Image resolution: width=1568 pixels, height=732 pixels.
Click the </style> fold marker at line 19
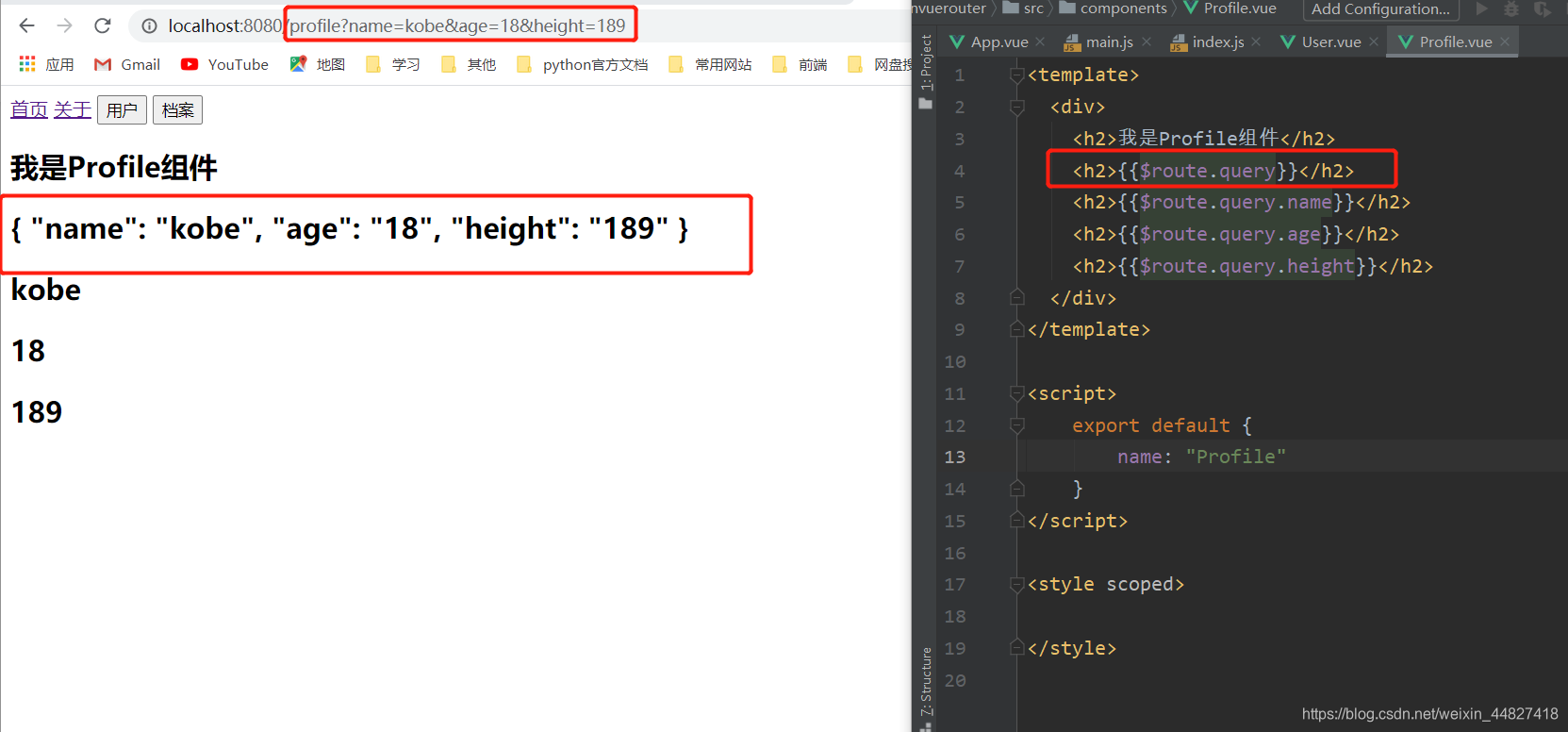[x=1016, y=648]
